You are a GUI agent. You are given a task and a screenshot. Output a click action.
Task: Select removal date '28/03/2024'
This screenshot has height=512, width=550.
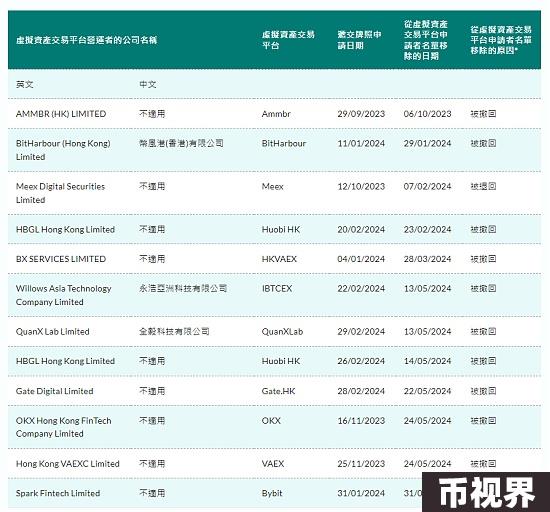[x=428, y=259]
